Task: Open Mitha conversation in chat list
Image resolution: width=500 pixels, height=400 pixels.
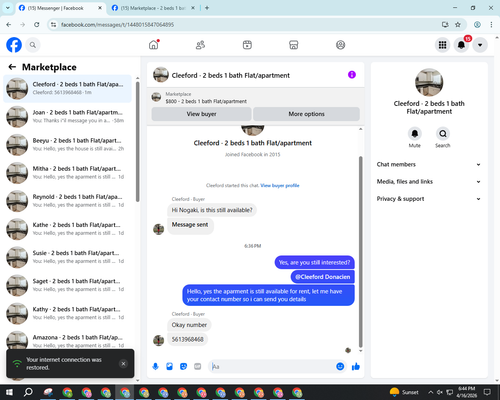Action: point(67,173)
